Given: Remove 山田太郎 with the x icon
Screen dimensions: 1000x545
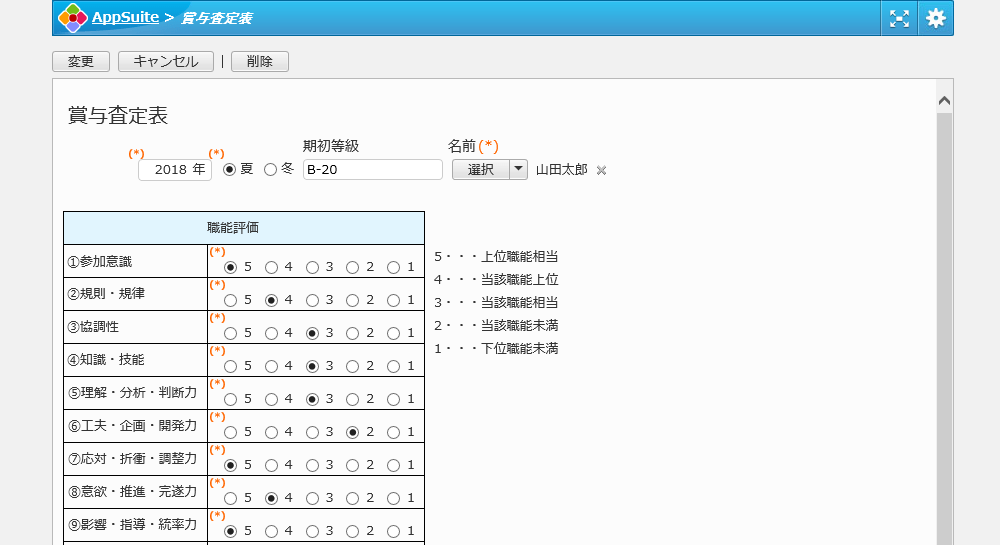Looking at the screenshot, I should coord(601,170).
